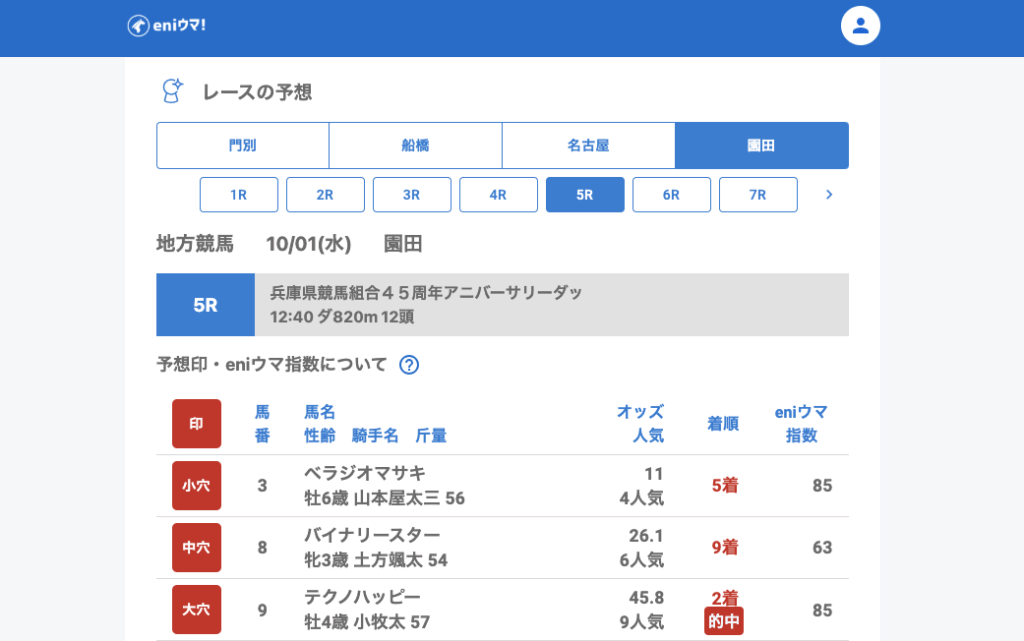This screenshot has width=1024, height=641.
Task: Click the race prediction jockey icon
Action: point(173,91)
